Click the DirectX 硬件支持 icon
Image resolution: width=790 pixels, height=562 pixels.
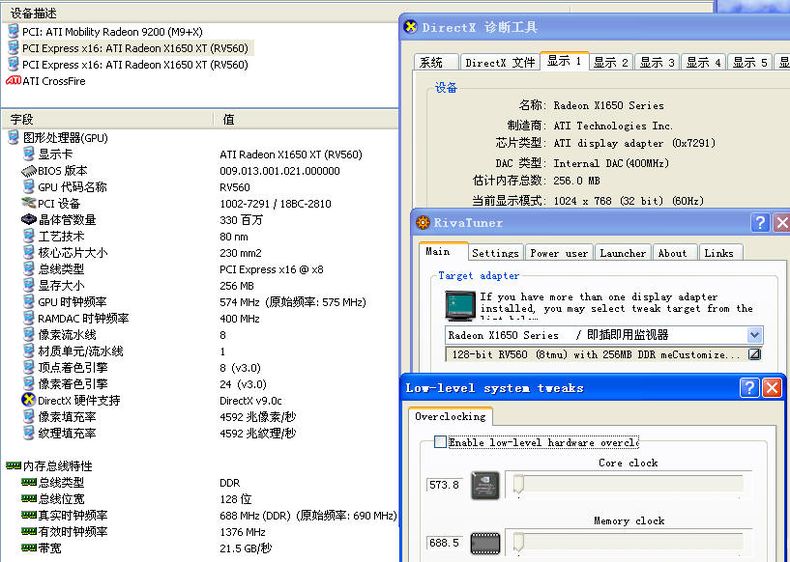pyautogui.click(x=29, y=400)
